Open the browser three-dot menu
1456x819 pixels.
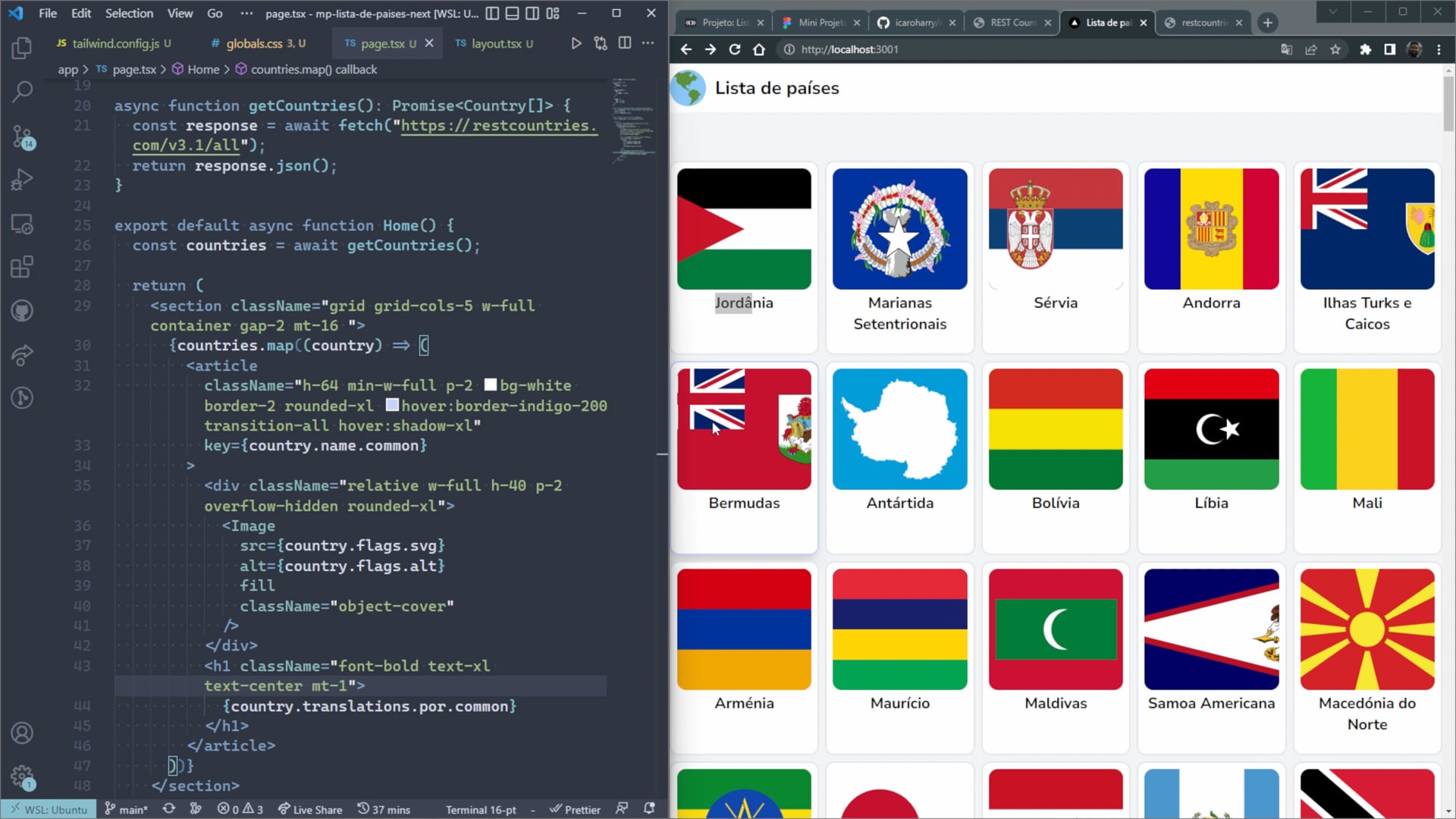1439,49
